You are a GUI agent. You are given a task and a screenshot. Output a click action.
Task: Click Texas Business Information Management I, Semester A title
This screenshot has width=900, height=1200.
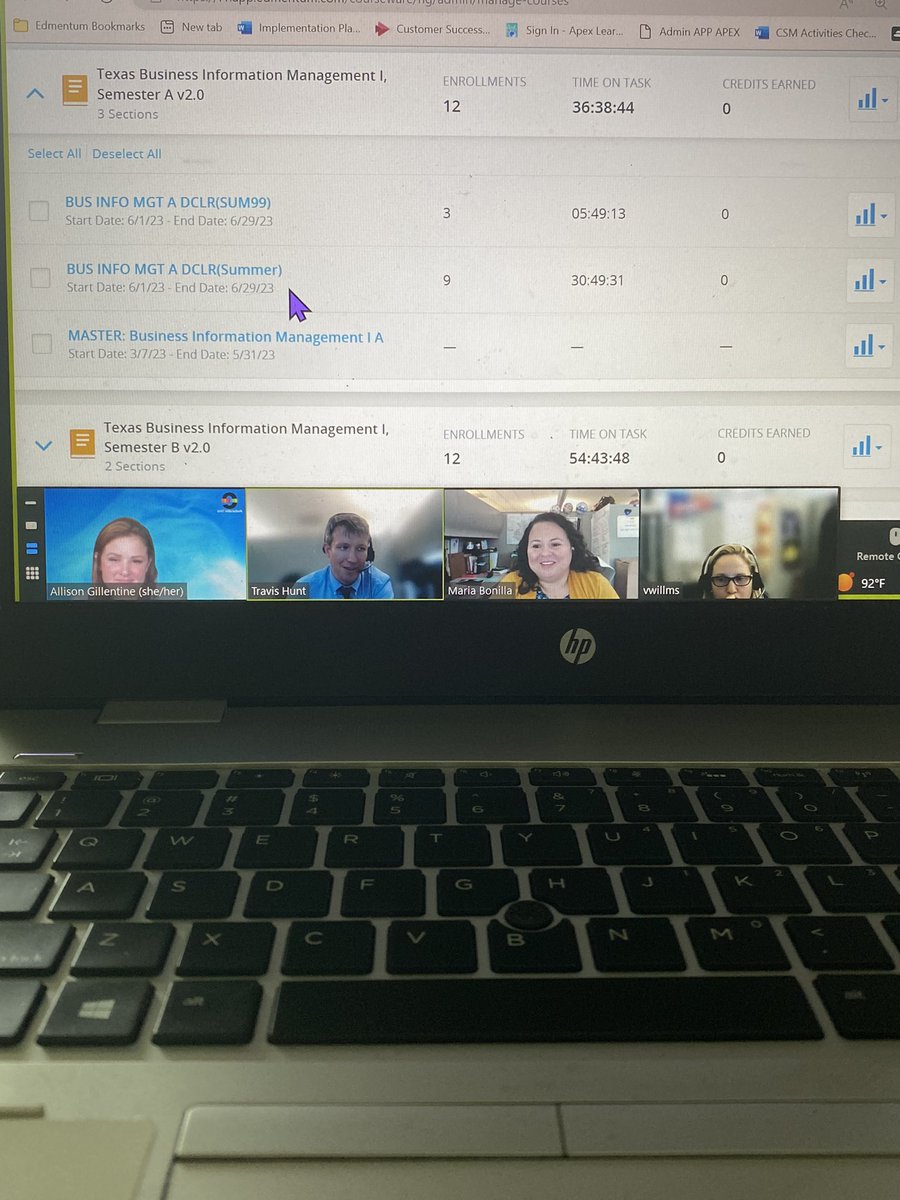coord(242,84)
